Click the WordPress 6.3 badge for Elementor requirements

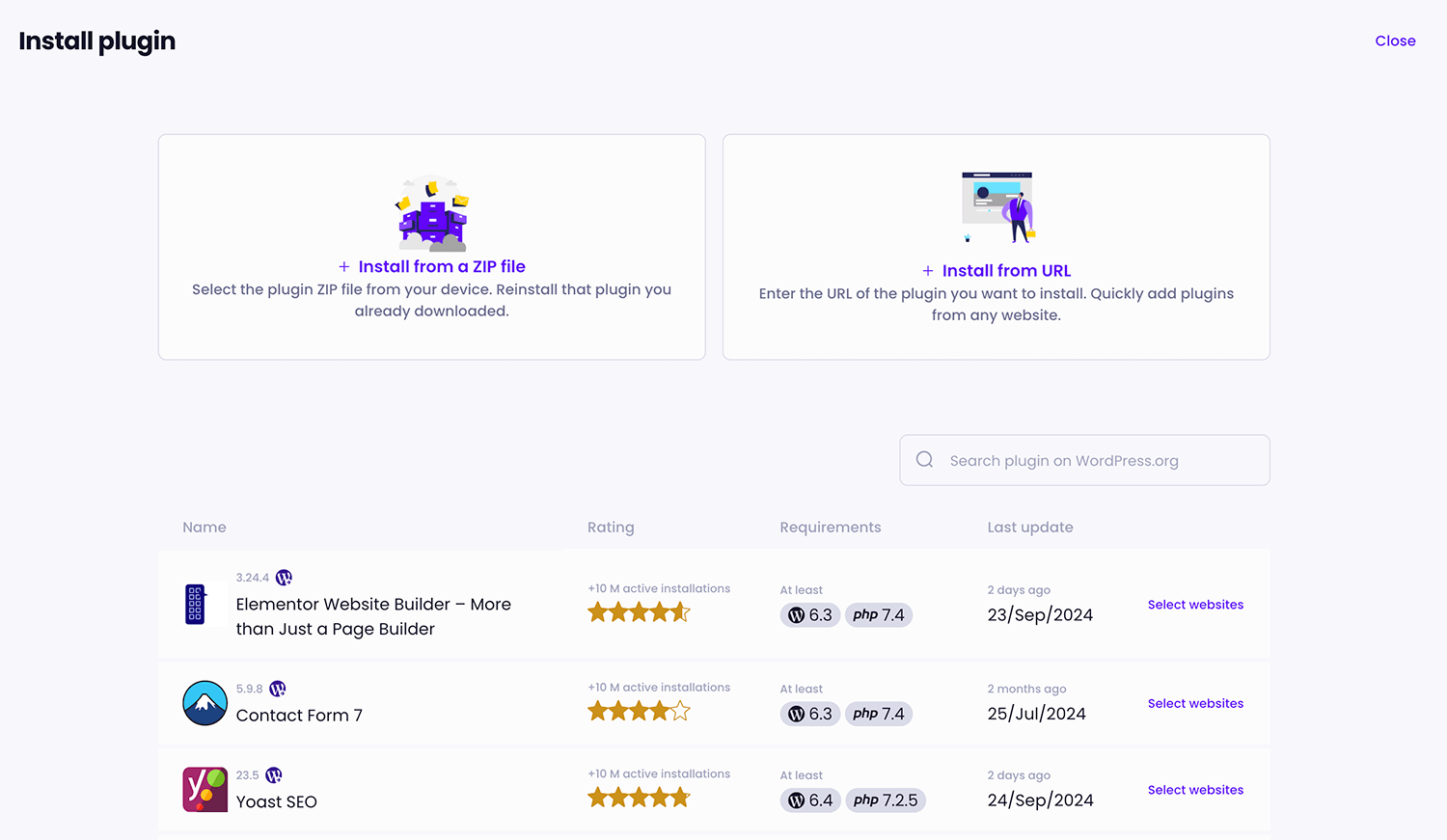(809, 614)
